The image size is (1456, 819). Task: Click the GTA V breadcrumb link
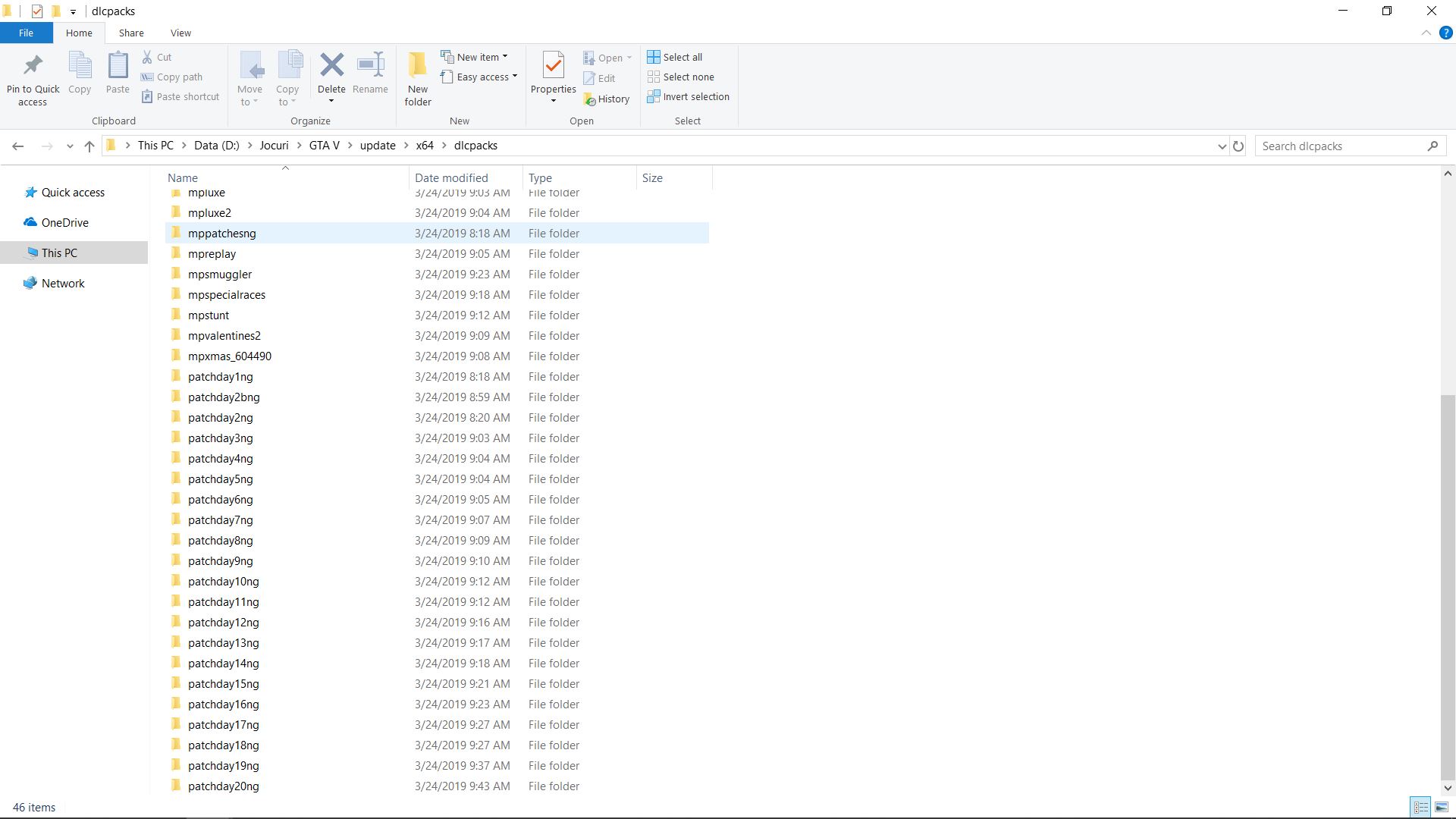[324, 145]
